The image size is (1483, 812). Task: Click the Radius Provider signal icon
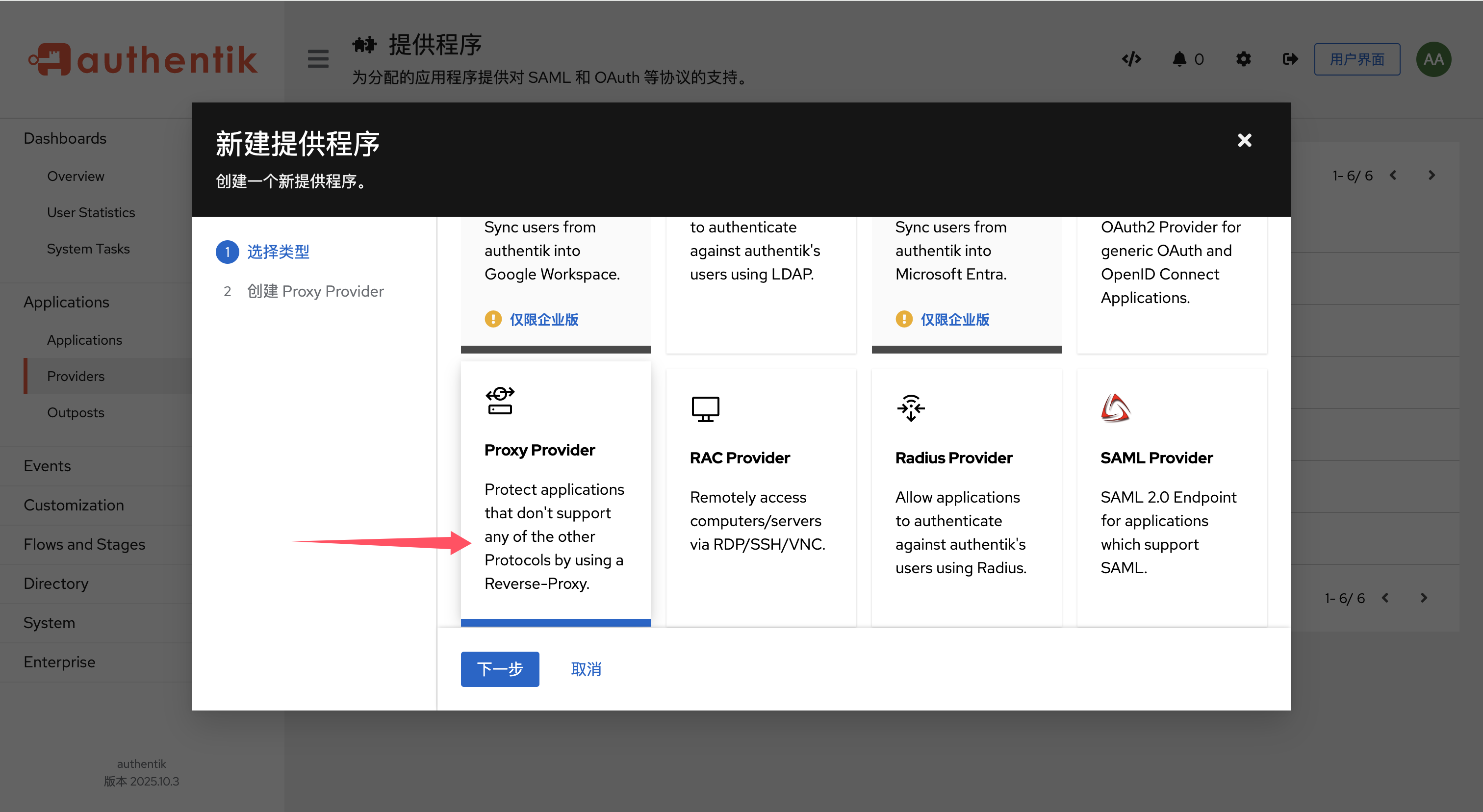[911, 408]
